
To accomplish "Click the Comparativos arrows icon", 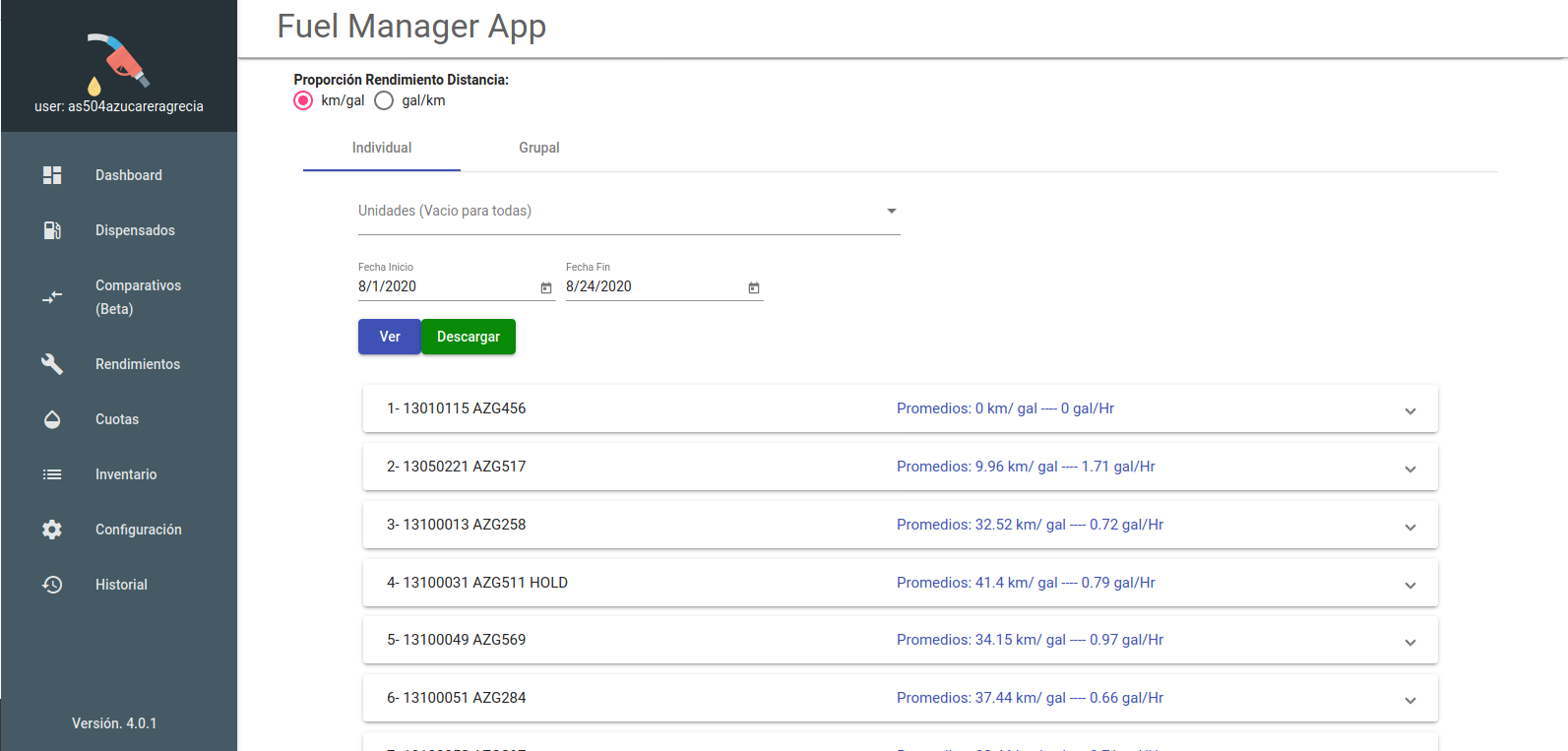I will (52, 296).
